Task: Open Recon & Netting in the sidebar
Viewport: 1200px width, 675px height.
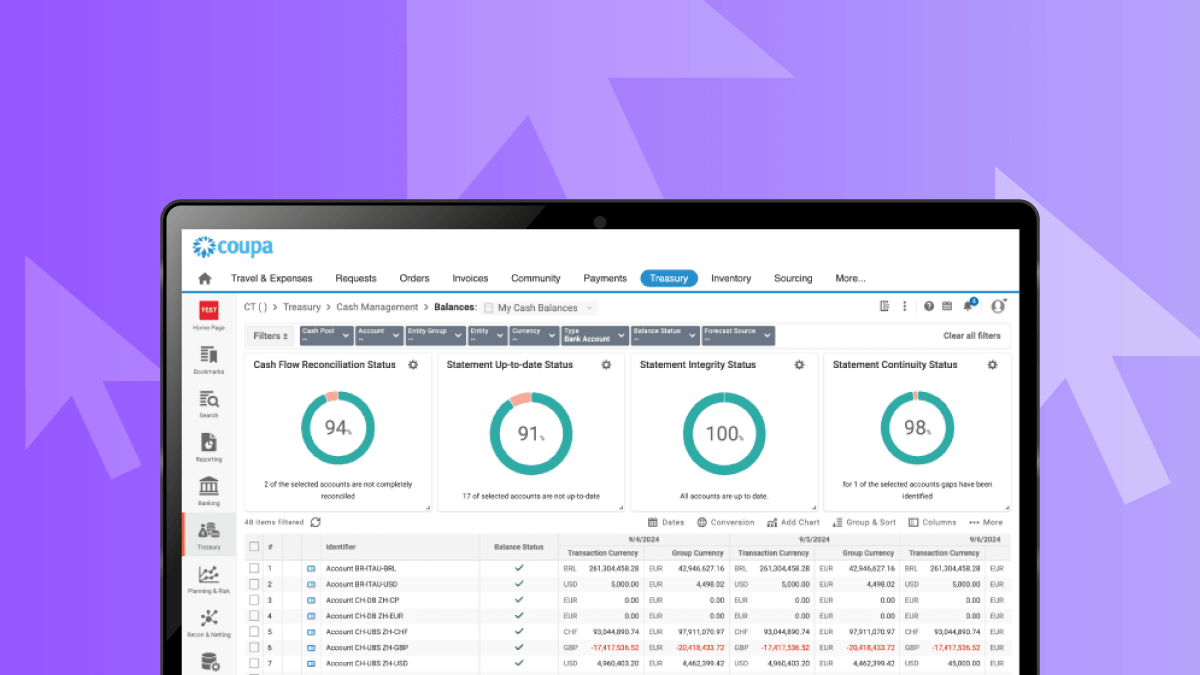Action: [x=209, y=623]
